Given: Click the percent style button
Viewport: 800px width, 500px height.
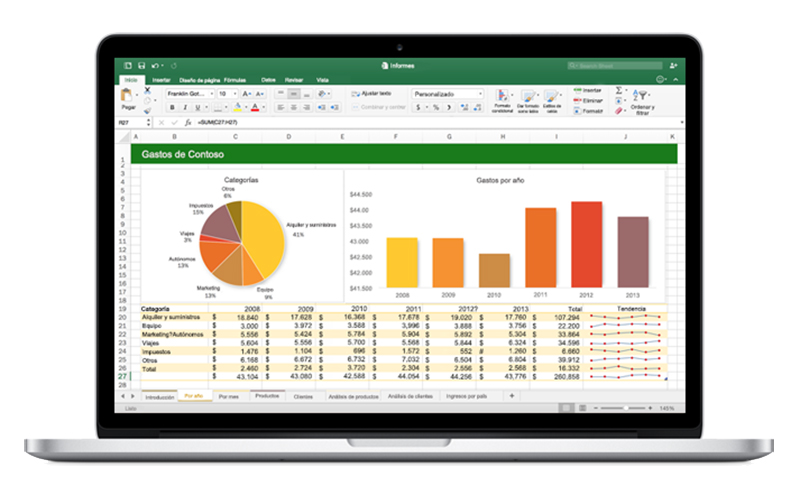Looking at the screenshot, I should [436, 107].
